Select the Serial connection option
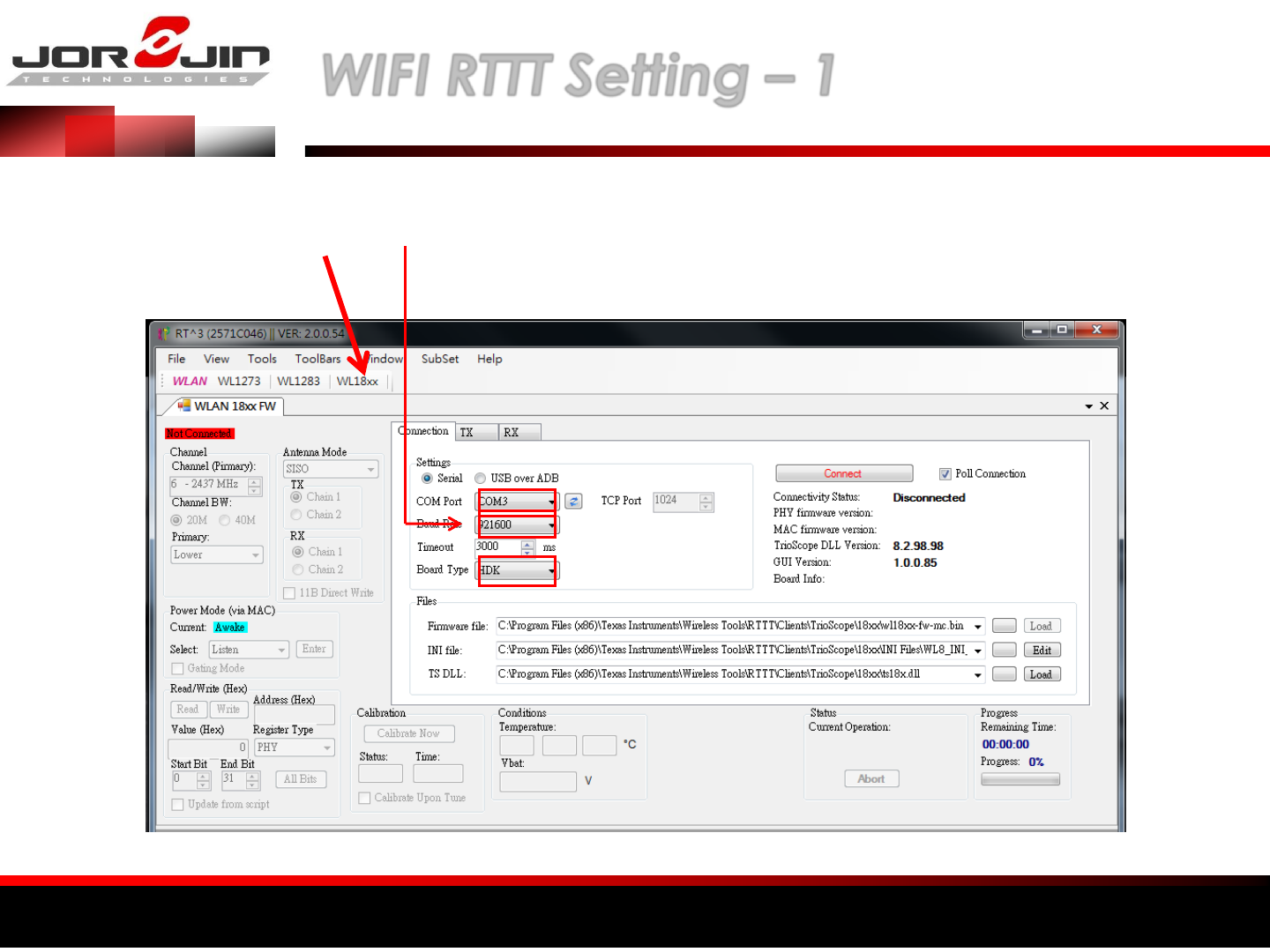The width and height of the screenshot is (1270, 952). click(428, 479)
